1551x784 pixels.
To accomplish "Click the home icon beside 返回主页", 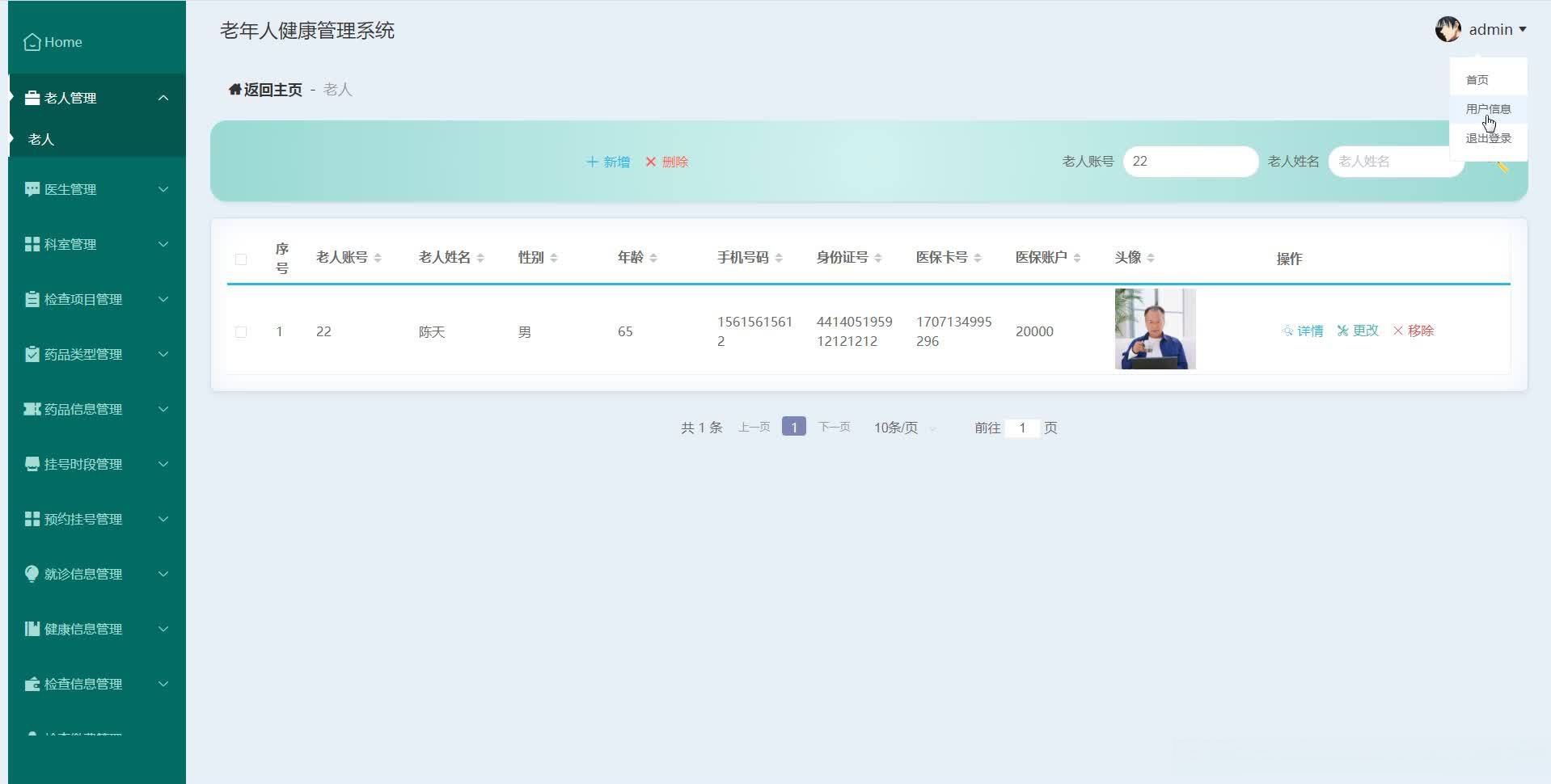I will click(x=235, y=89).
